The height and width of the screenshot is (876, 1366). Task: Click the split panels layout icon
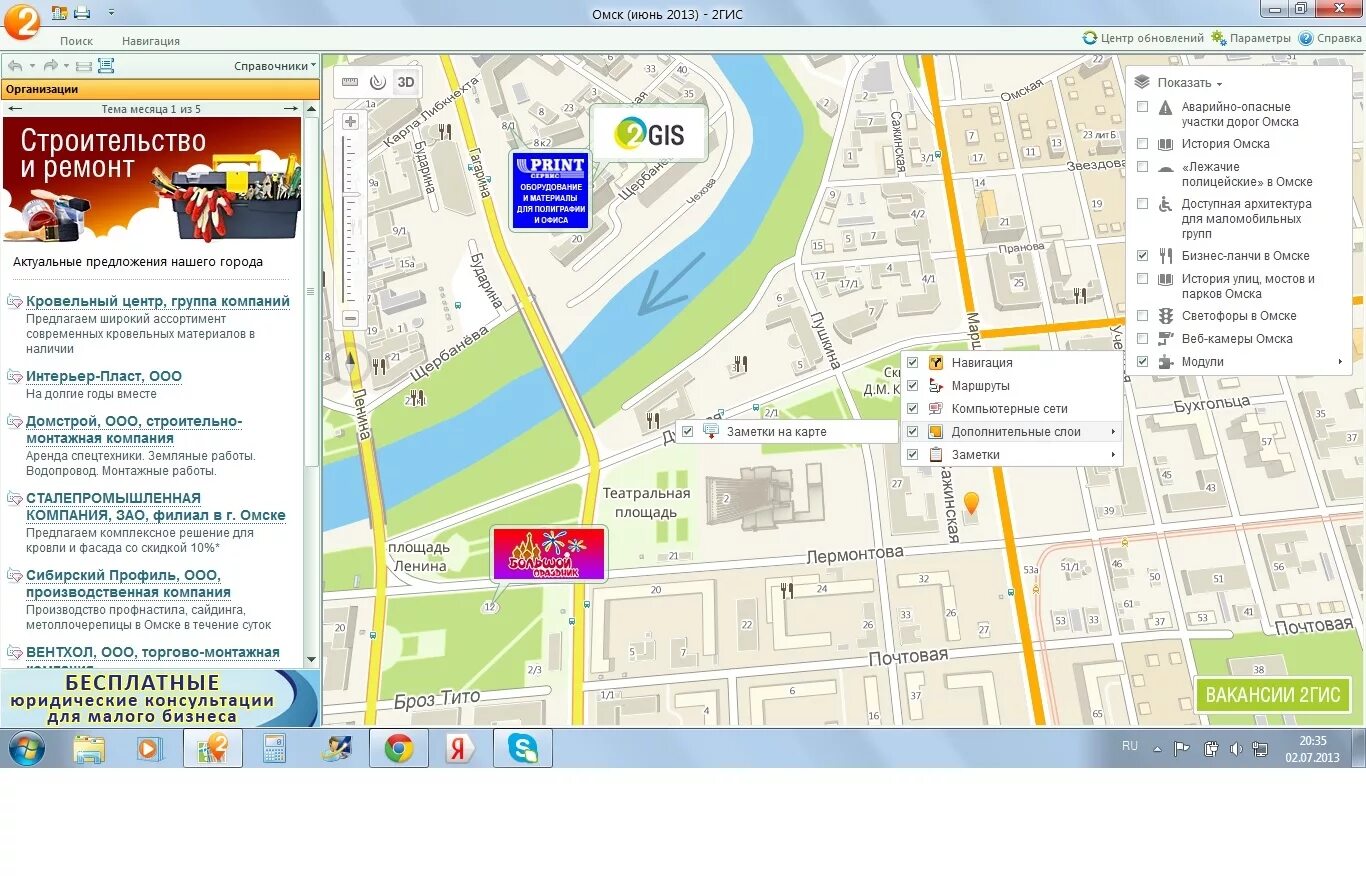coord(84,66)
